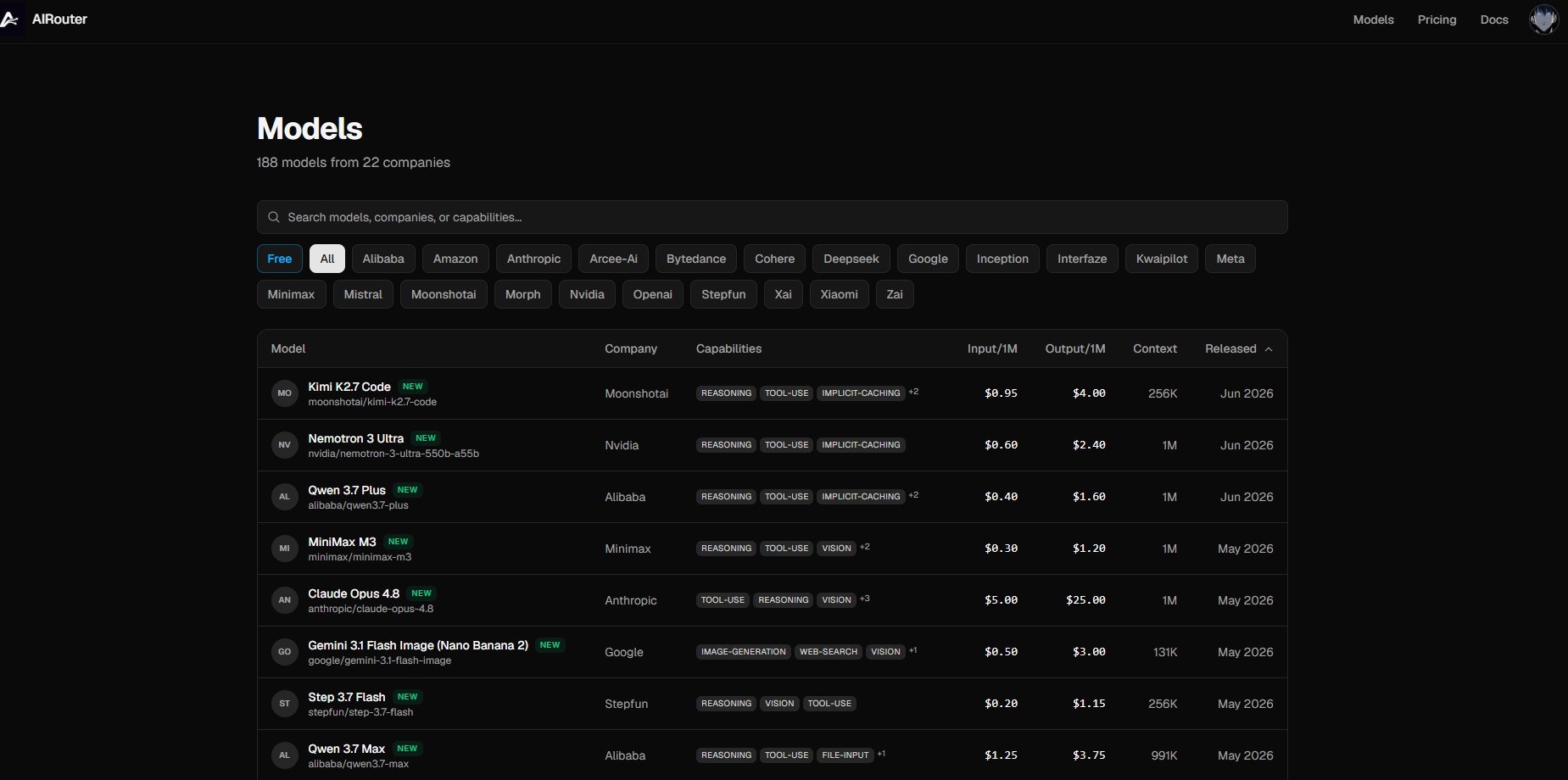
Task: Filter models by Kwaipilot
Action: click(1162, 259)
